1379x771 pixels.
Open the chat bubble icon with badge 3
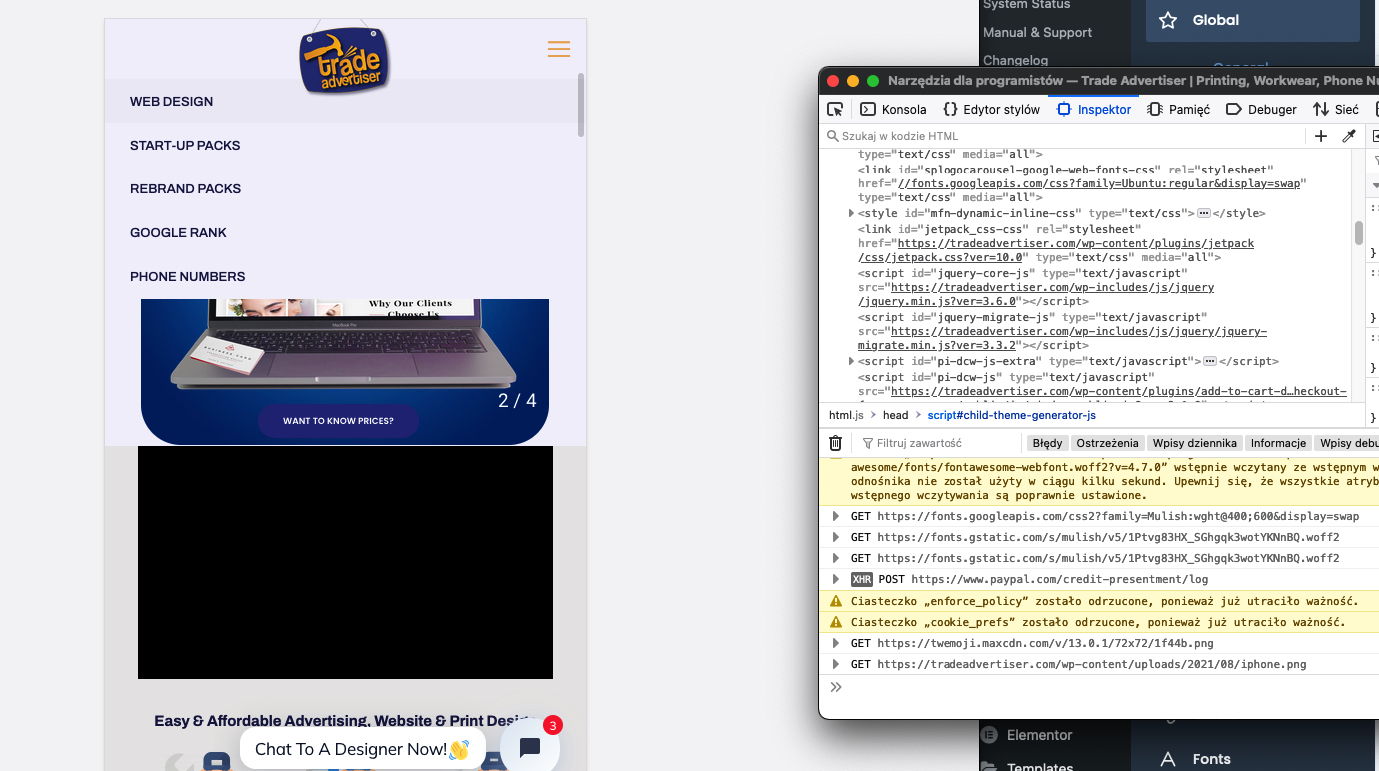point(530,746)
